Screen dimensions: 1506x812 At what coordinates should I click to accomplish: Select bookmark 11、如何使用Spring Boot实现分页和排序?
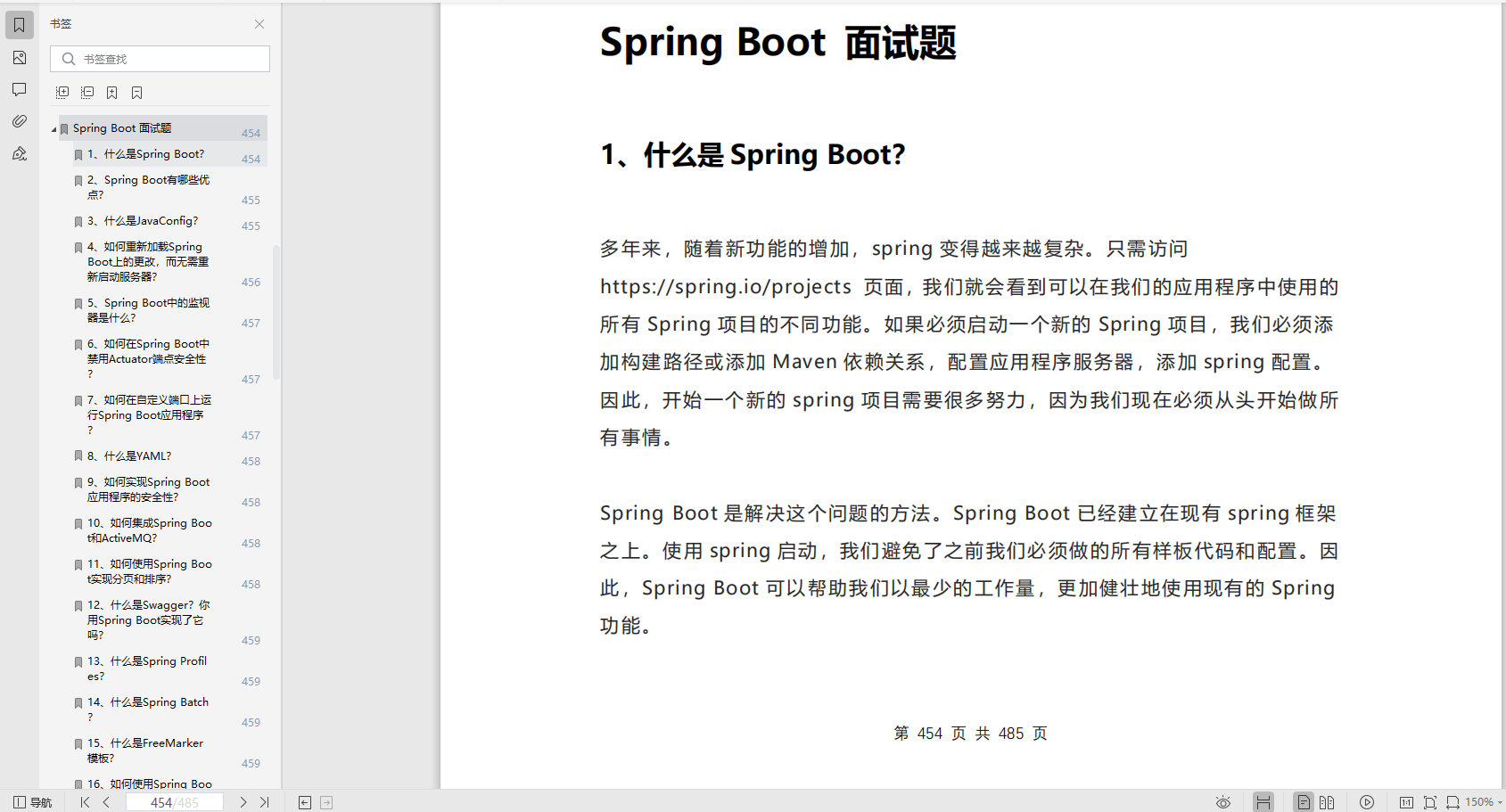click(x=150, y=571)
